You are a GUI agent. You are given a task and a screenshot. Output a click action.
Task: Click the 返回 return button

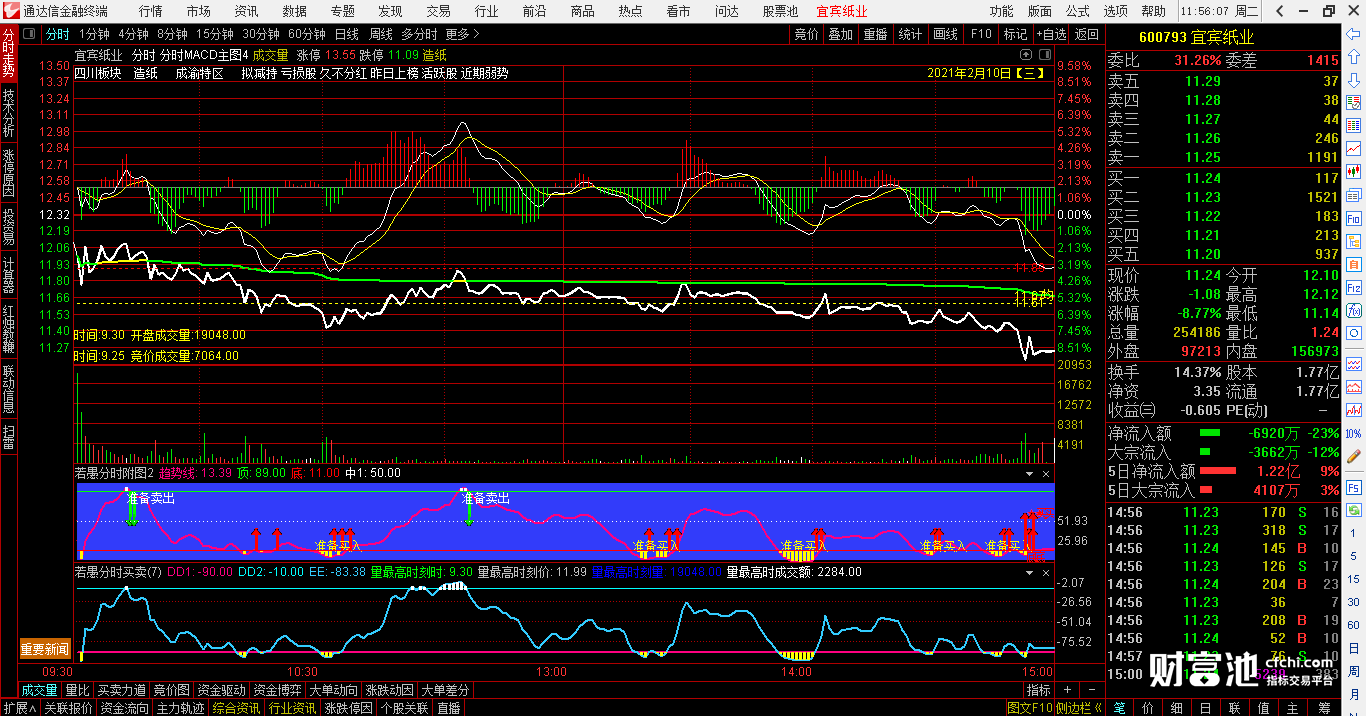(1086, 33)
